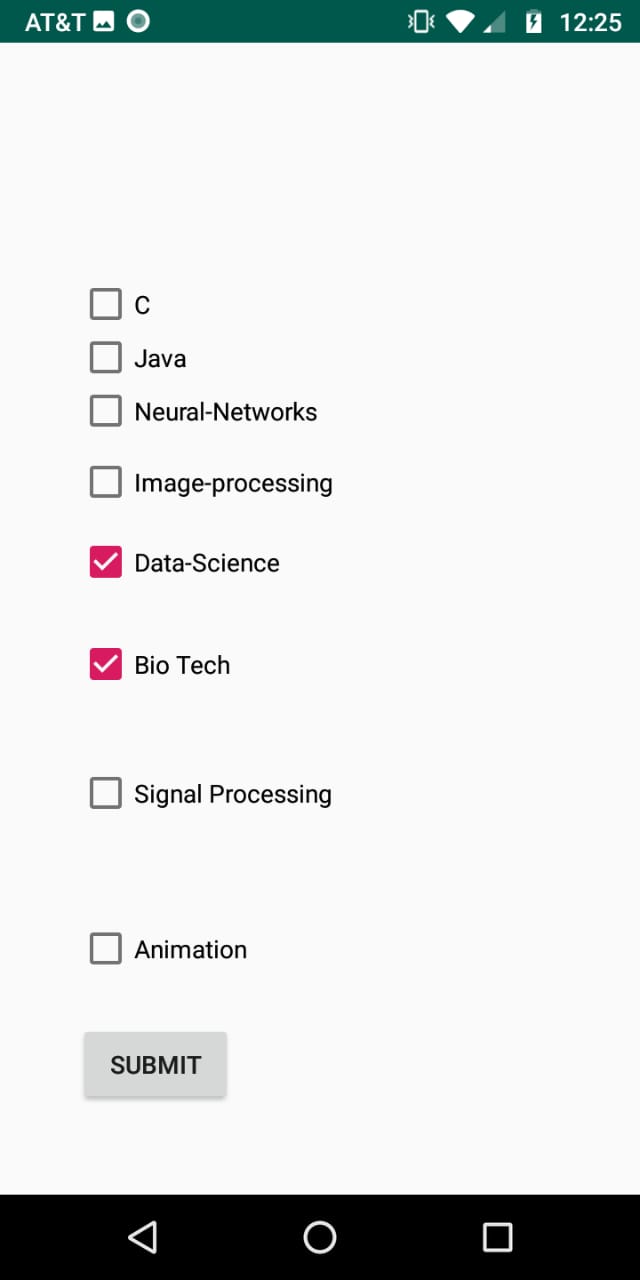Tick the Image-processing checkbox
The height and width of the screenshot is (1280, 640).
(106, 483)
